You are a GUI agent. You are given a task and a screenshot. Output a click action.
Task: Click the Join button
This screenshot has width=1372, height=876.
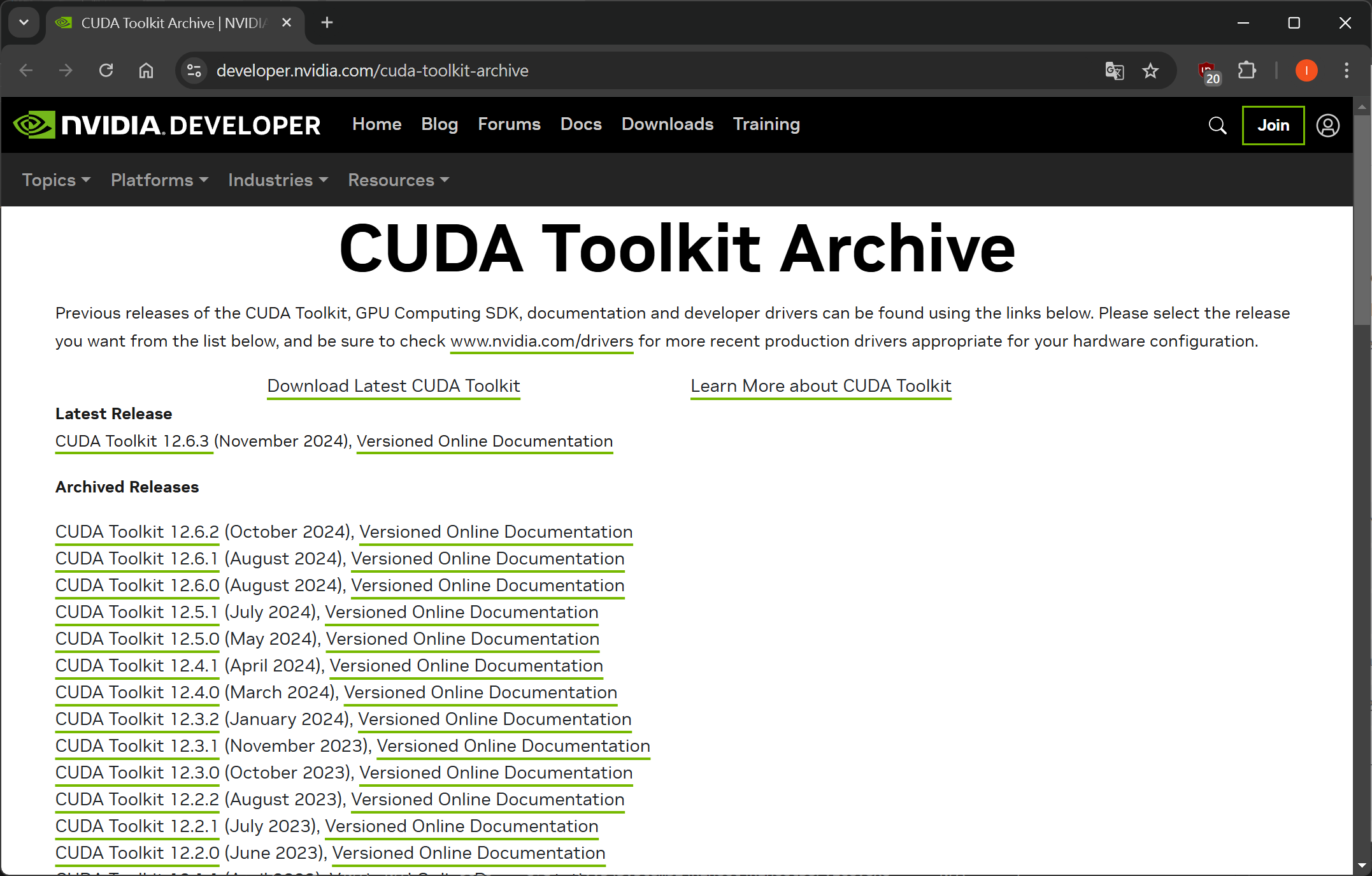1273,125
